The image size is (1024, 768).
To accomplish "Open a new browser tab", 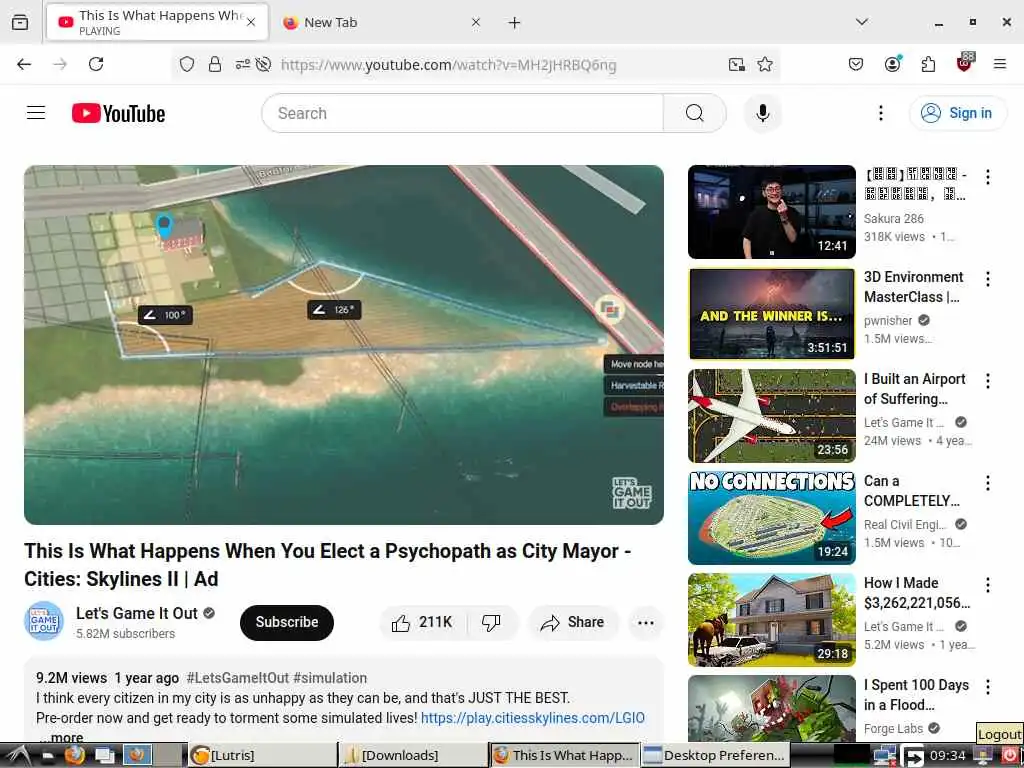I will [514, 23].
